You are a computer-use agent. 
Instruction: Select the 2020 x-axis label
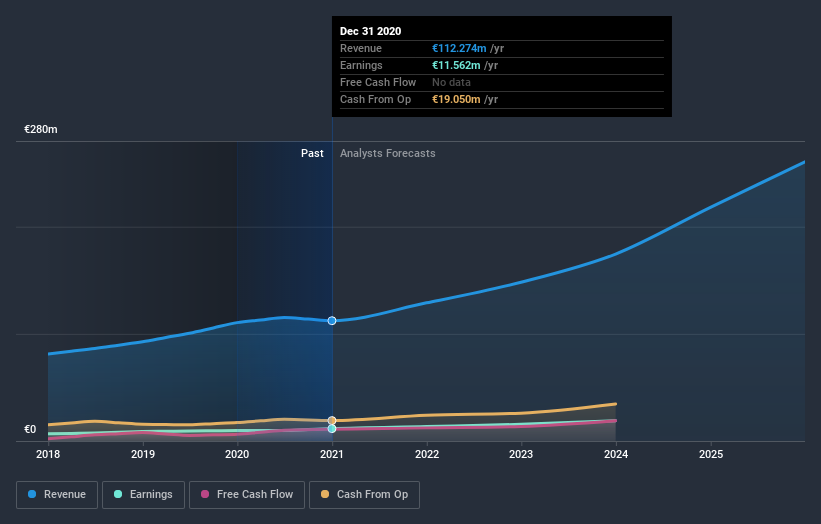pyautogui.click(x=237, y=454)
